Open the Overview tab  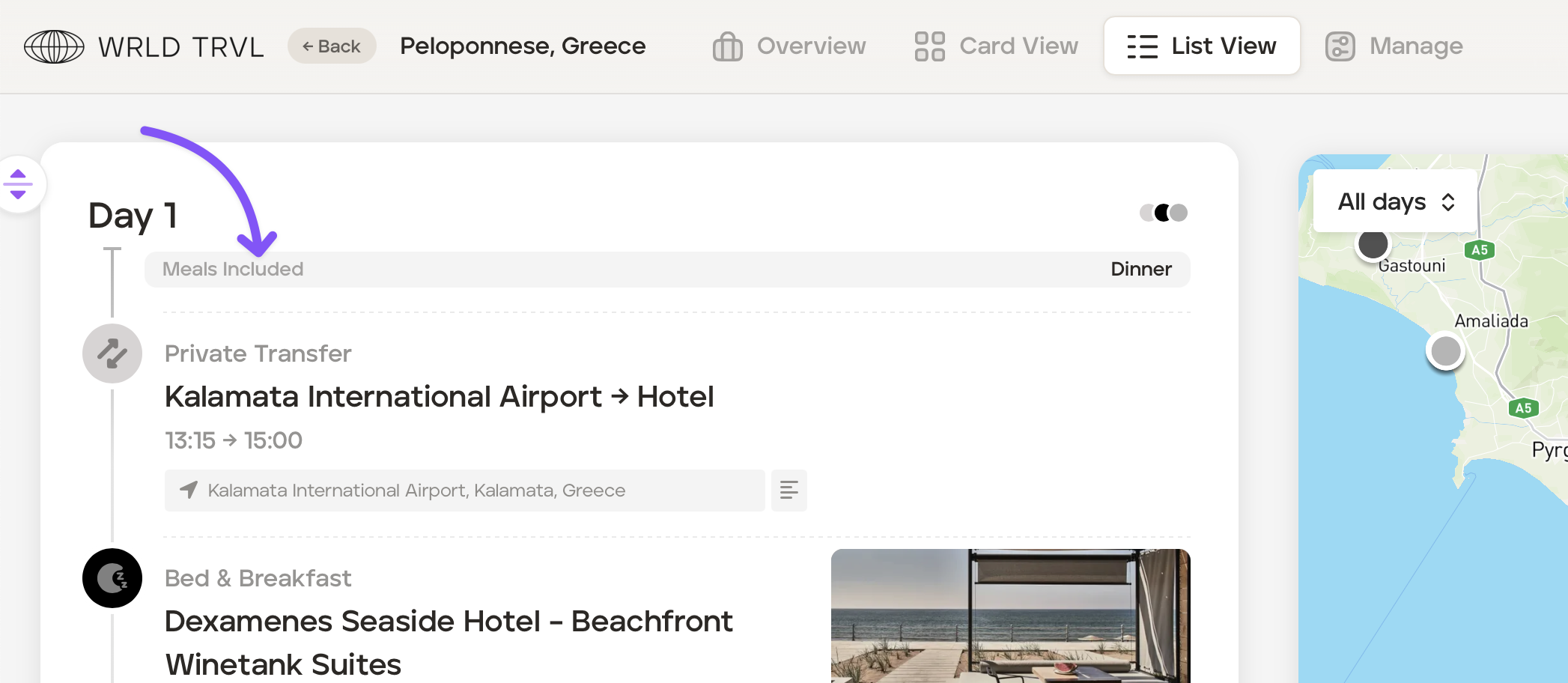pyautogui.click(x=789, y=46)
